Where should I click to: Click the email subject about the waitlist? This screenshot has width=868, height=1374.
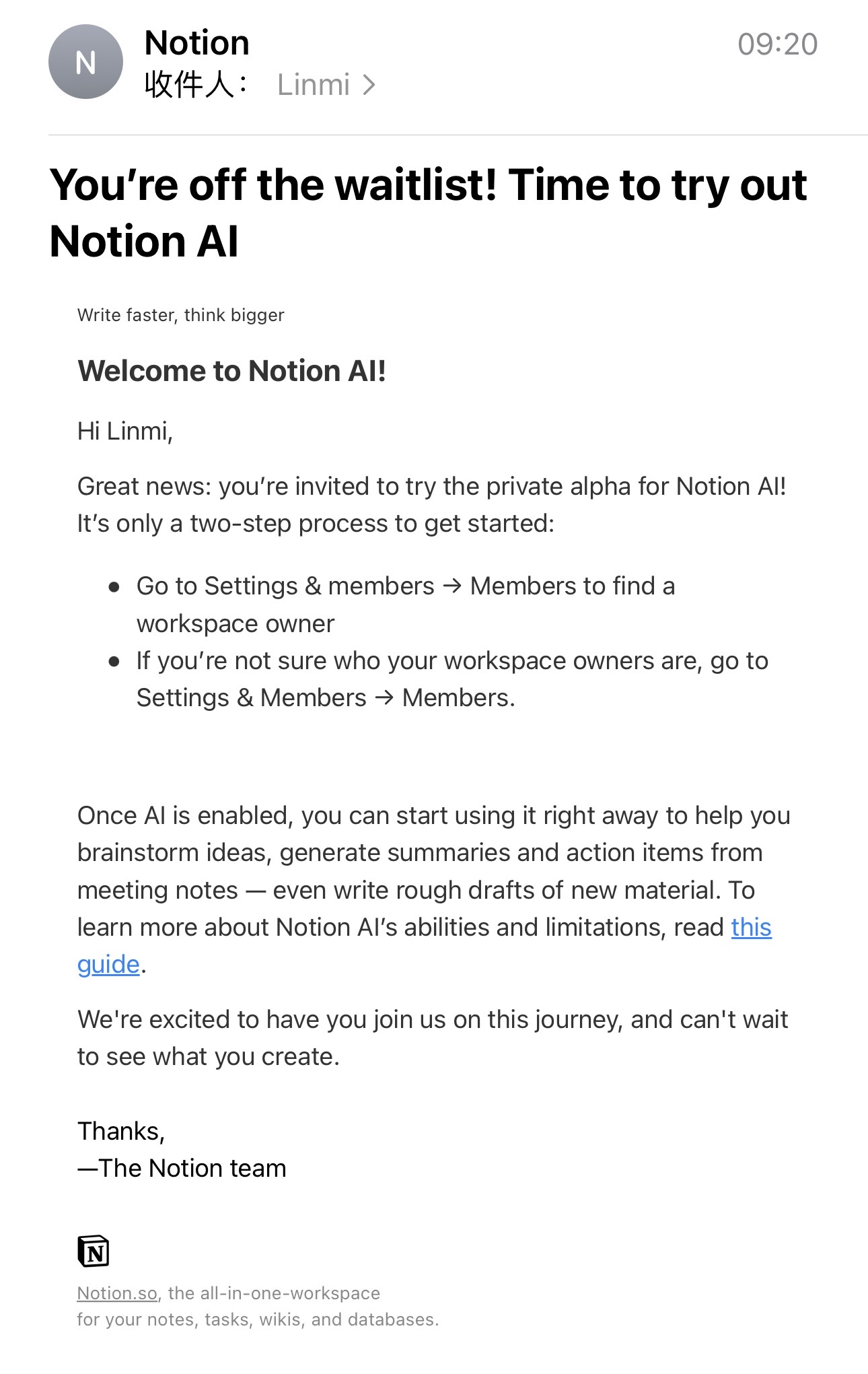428,213
